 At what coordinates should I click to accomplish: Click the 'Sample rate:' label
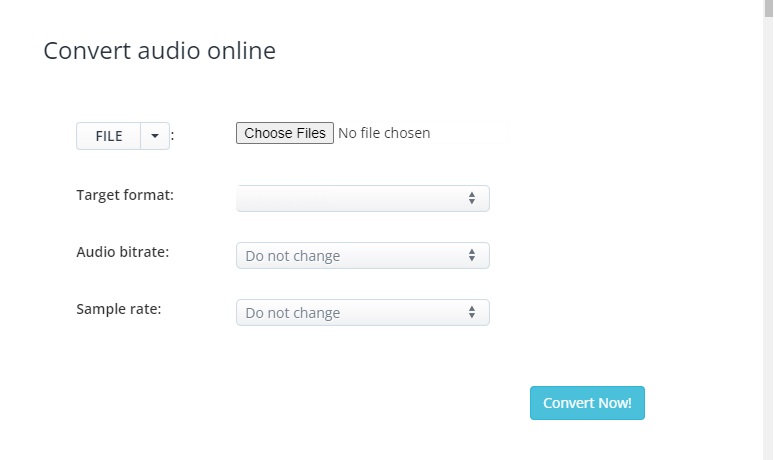click(118, 309)
